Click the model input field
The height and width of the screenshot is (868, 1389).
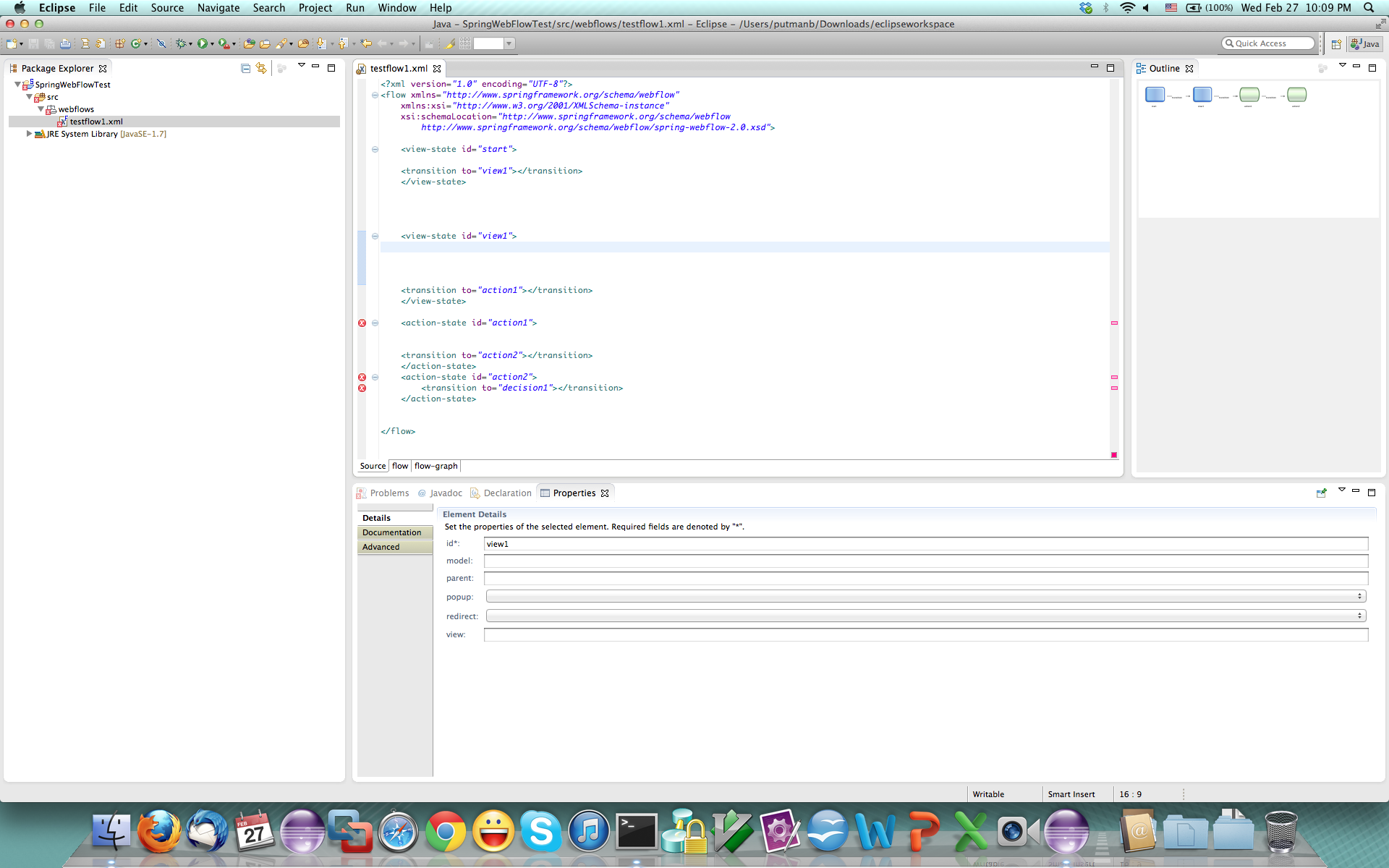pos(926,561)
